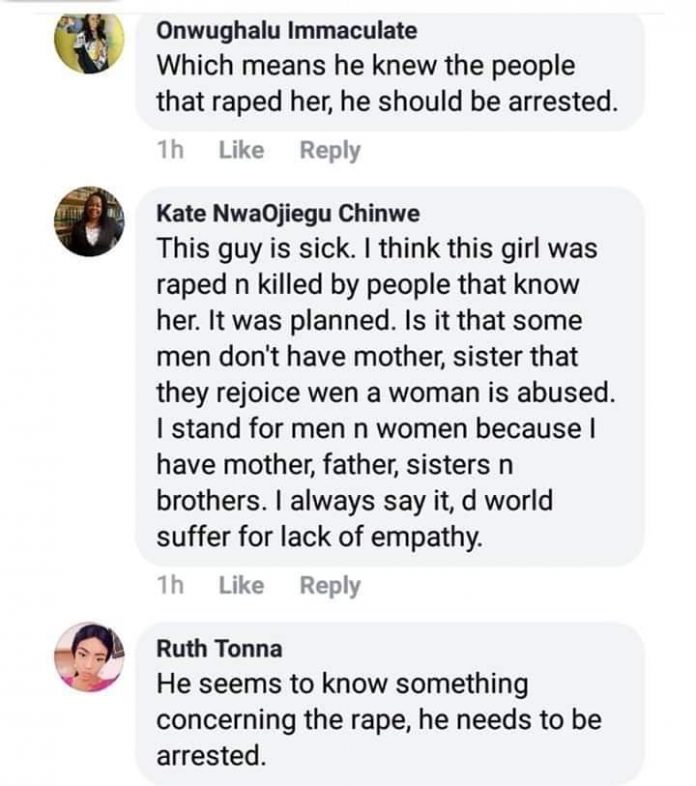Click the 'suffer for lack of empathy' line
The width and height of the screenshot is (696, 786).
(320, 535)
